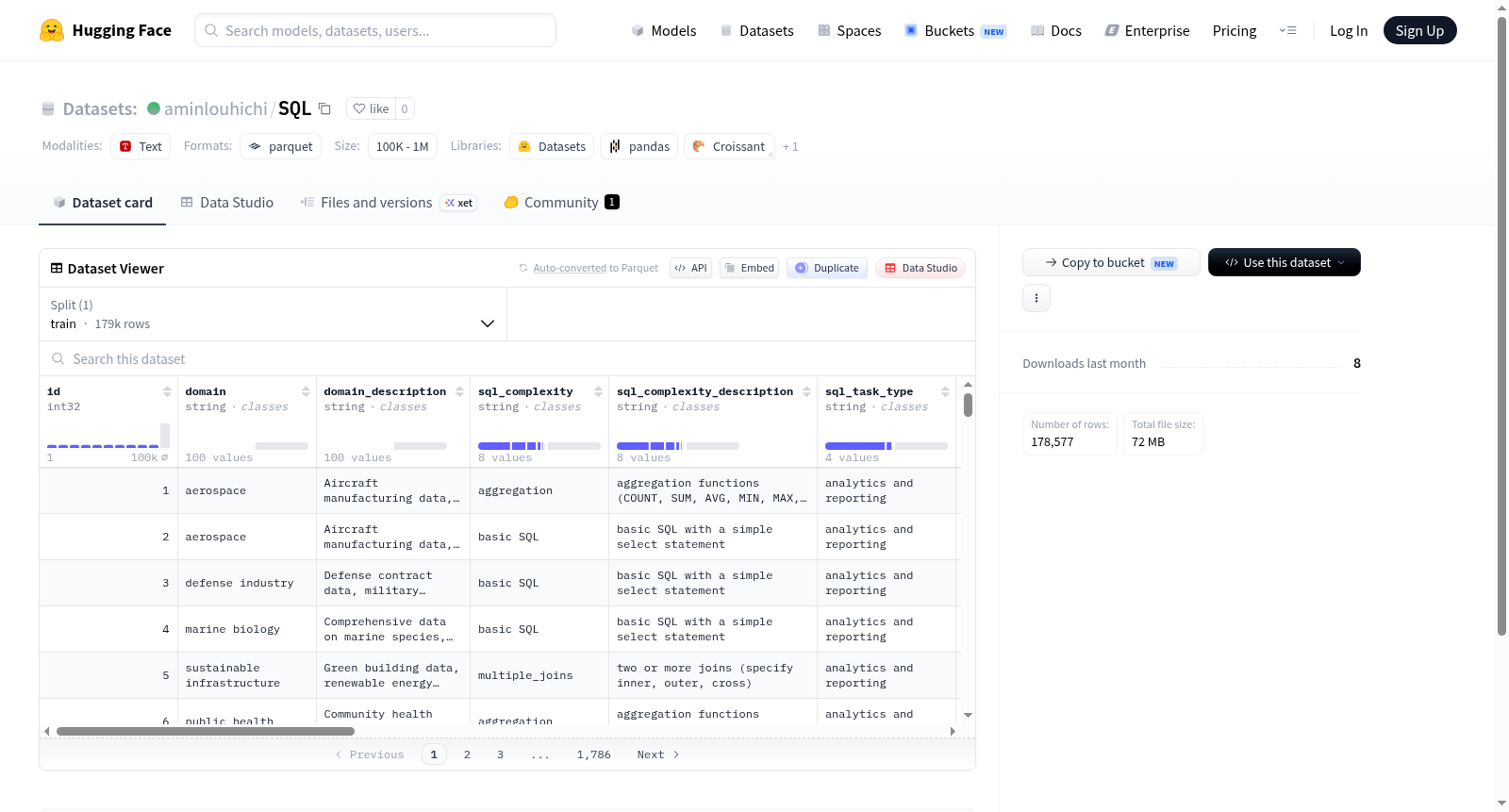This screenshot has height=812, width=1509.
Task: Go to the Next page
Action: point(658,754)
